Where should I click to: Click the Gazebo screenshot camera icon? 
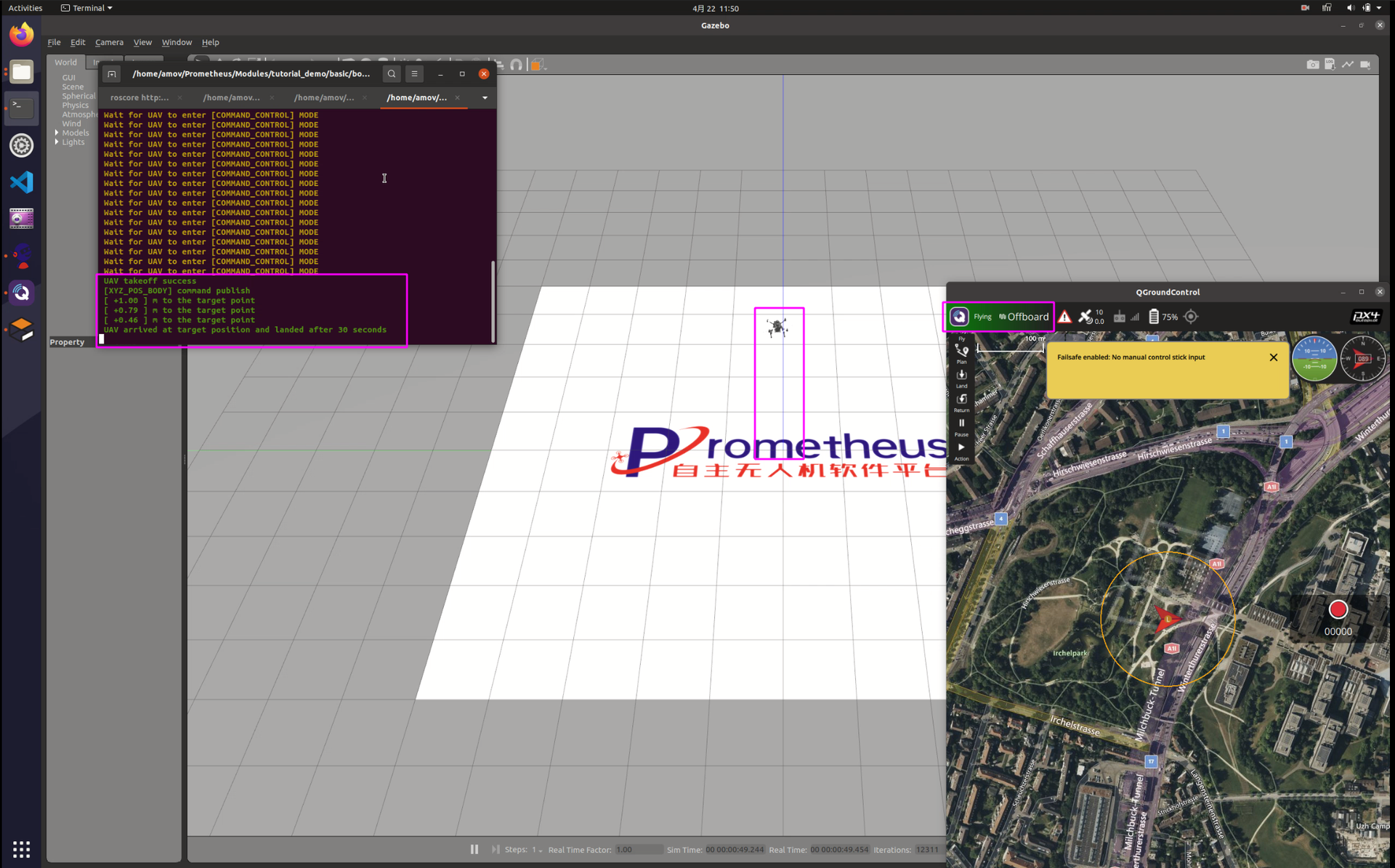1312,65
